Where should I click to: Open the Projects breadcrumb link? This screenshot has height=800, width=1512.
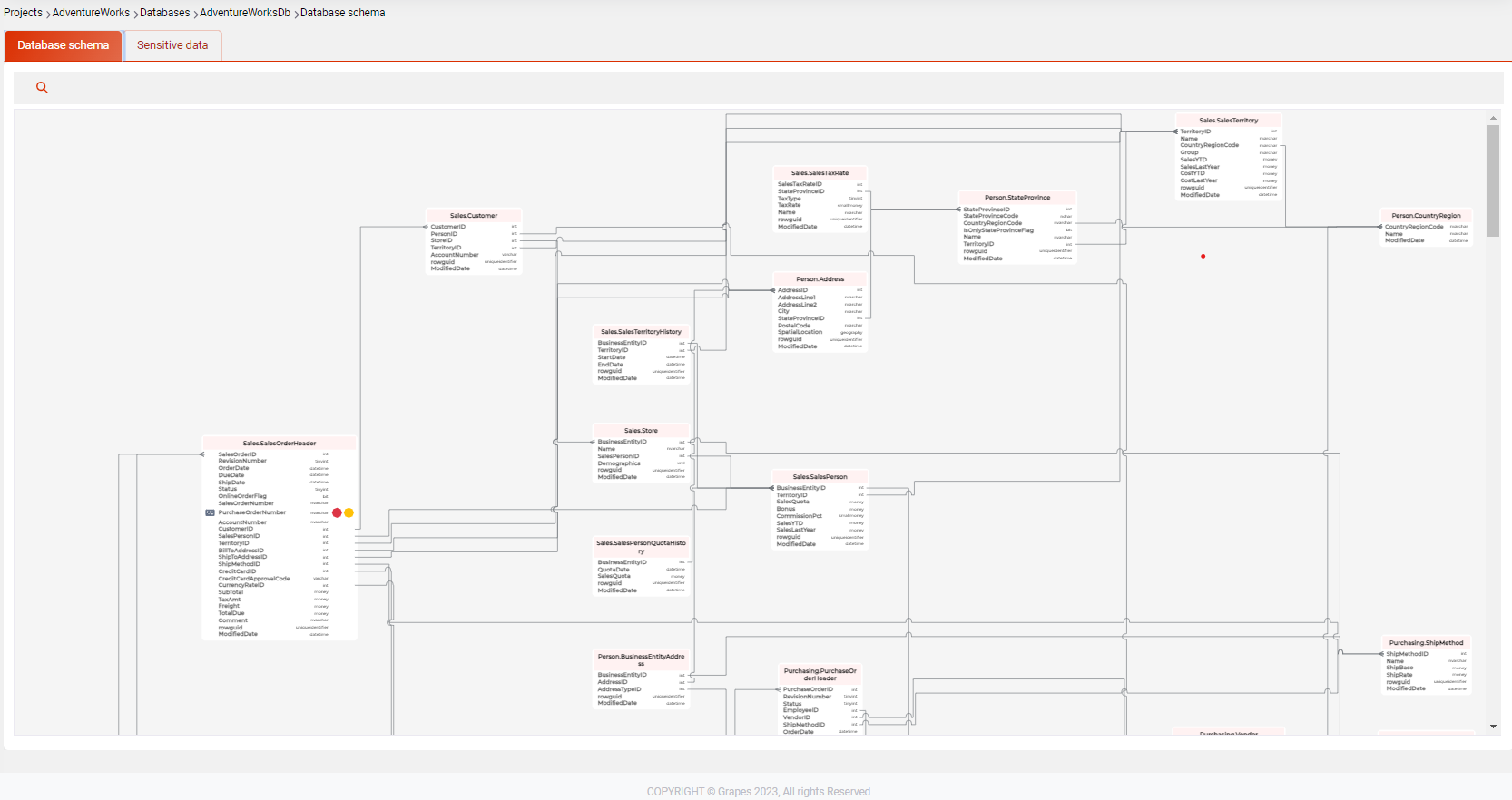click(23, 13)
